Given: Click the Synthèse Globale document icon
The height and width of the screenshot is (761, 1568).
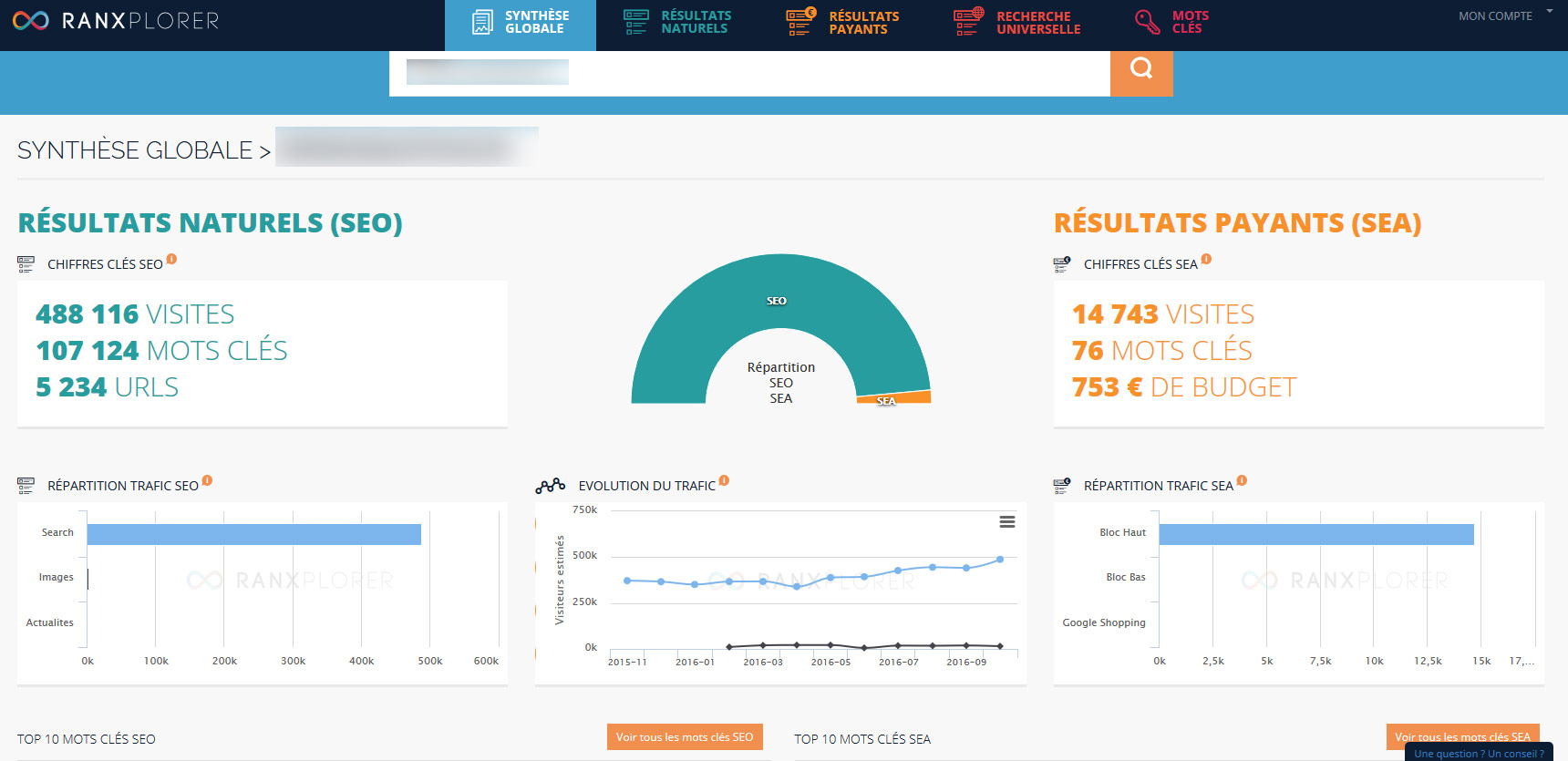Looking at the screenshot, I should 482,22.
